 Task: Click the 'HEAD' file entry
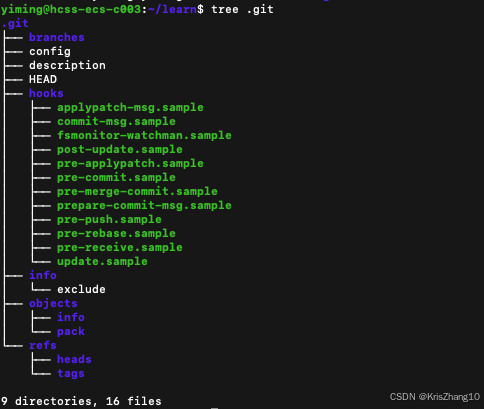[43, 79]
